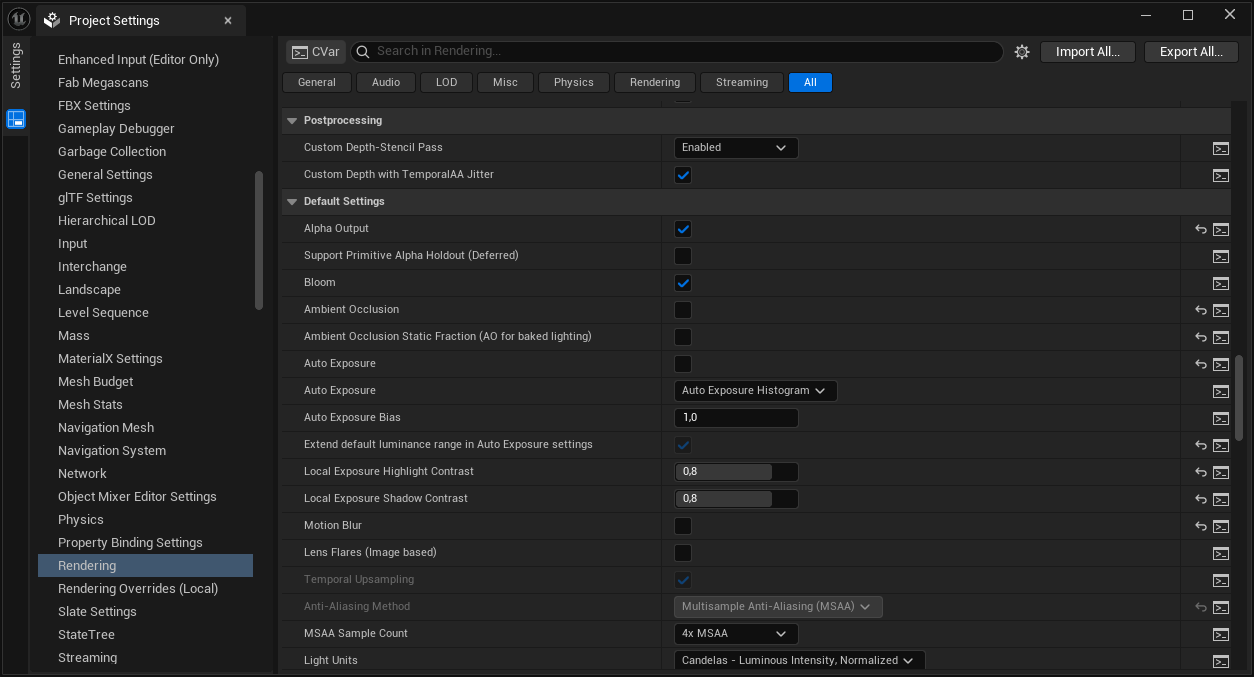This screenshot has width=1254, height=677.
Task: Open the settings gear next to search
Action: [x=1022, y=52]
